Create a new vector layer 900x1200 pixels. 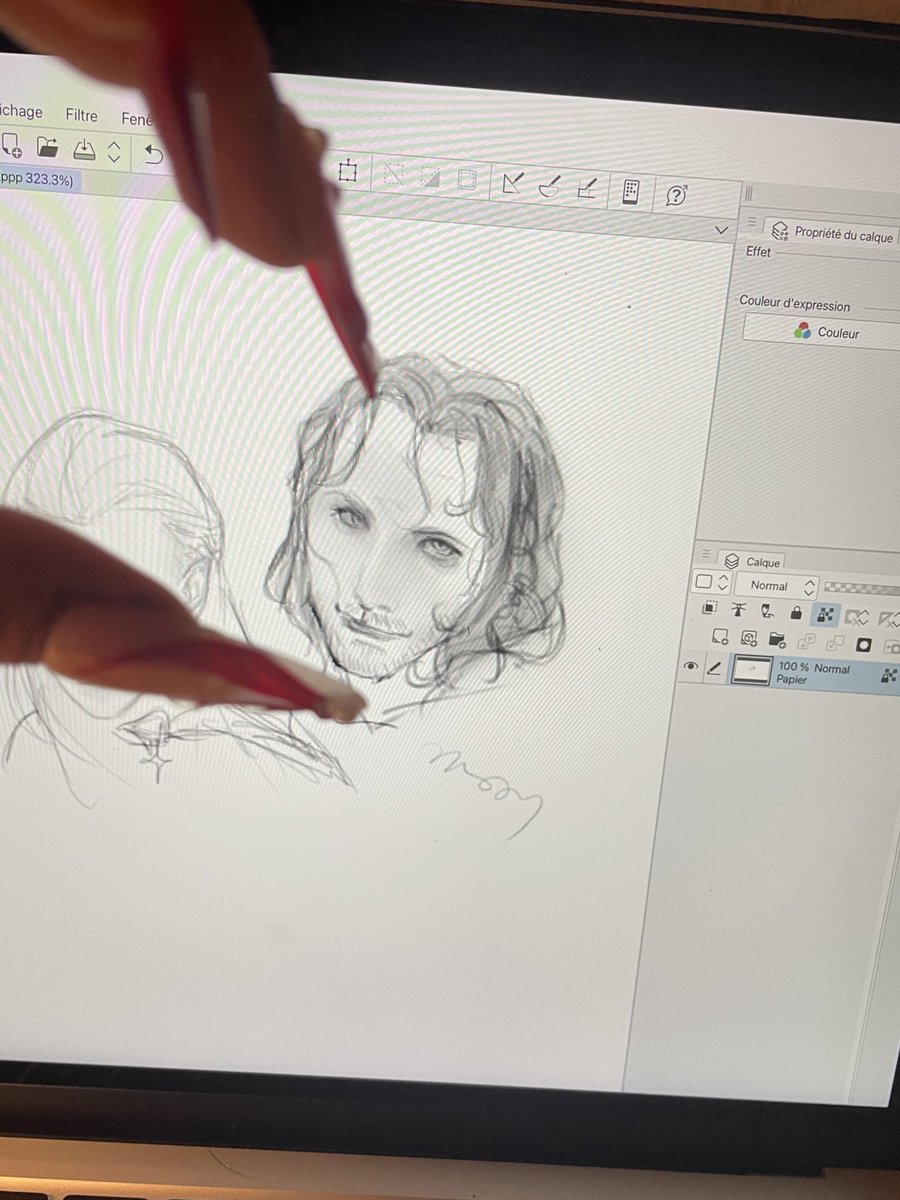747,638
